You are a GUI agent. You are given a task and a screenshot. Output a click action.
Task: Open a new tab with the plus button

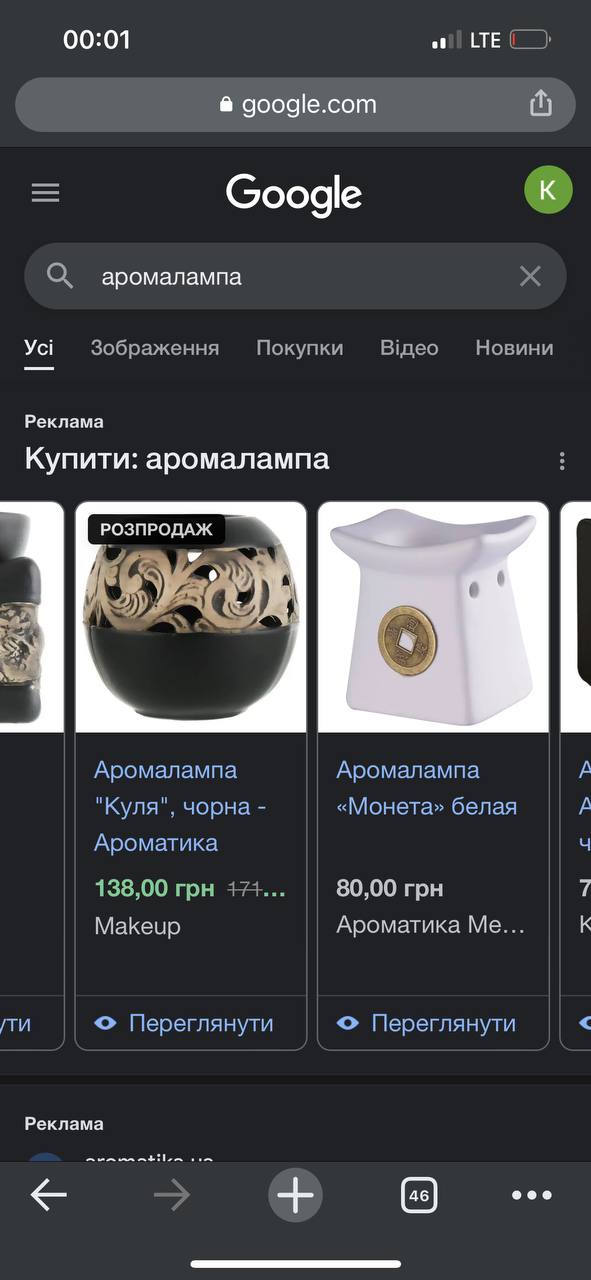point(295,1195)
